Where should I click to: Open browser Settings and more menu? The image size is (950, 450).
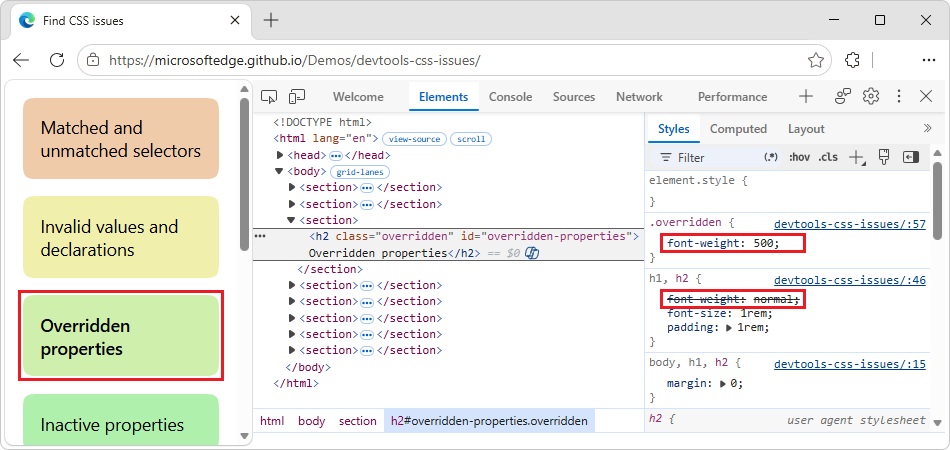pos(928,60)
